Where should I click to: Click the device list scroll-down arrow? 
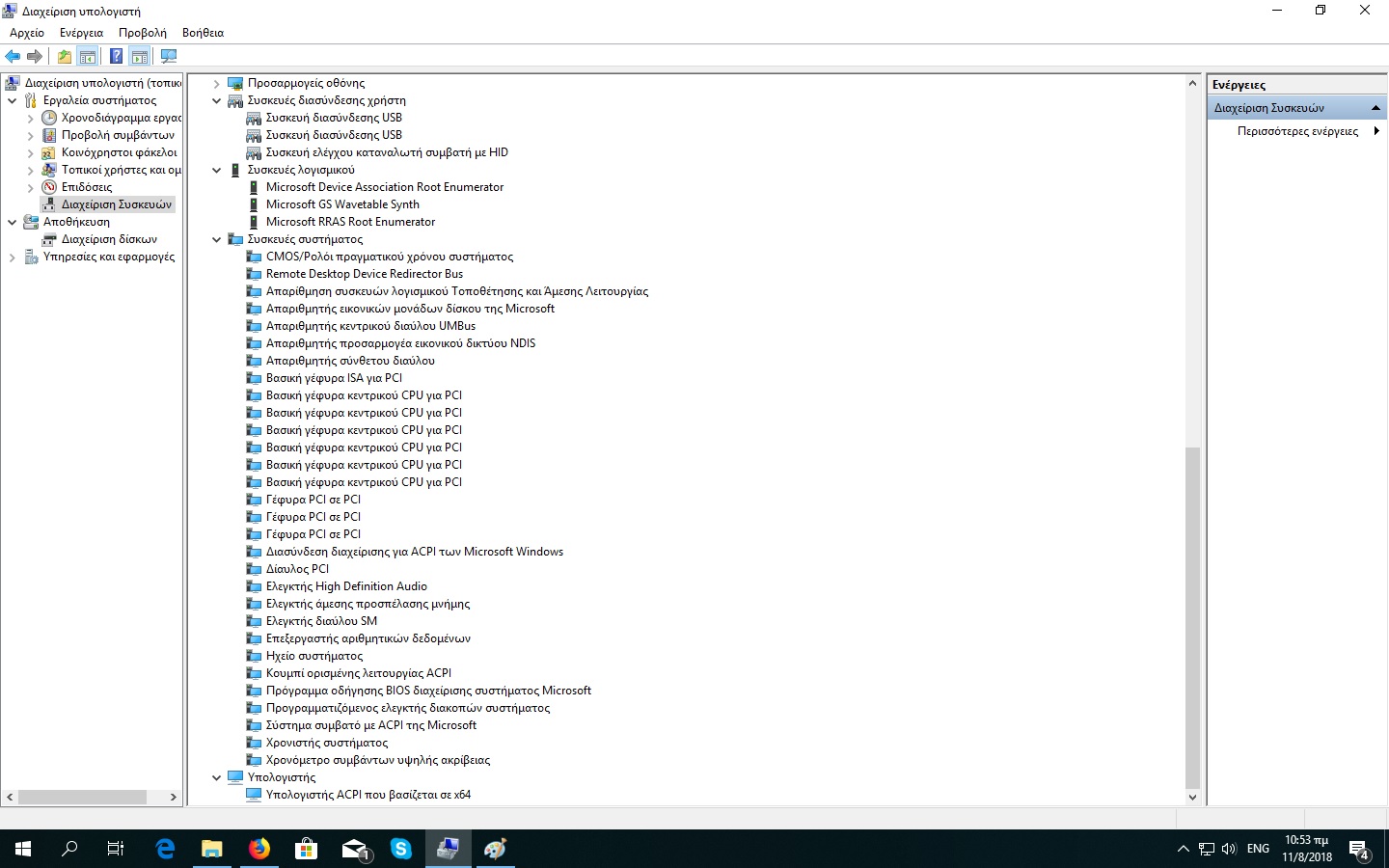click(x=1192, y=797)
